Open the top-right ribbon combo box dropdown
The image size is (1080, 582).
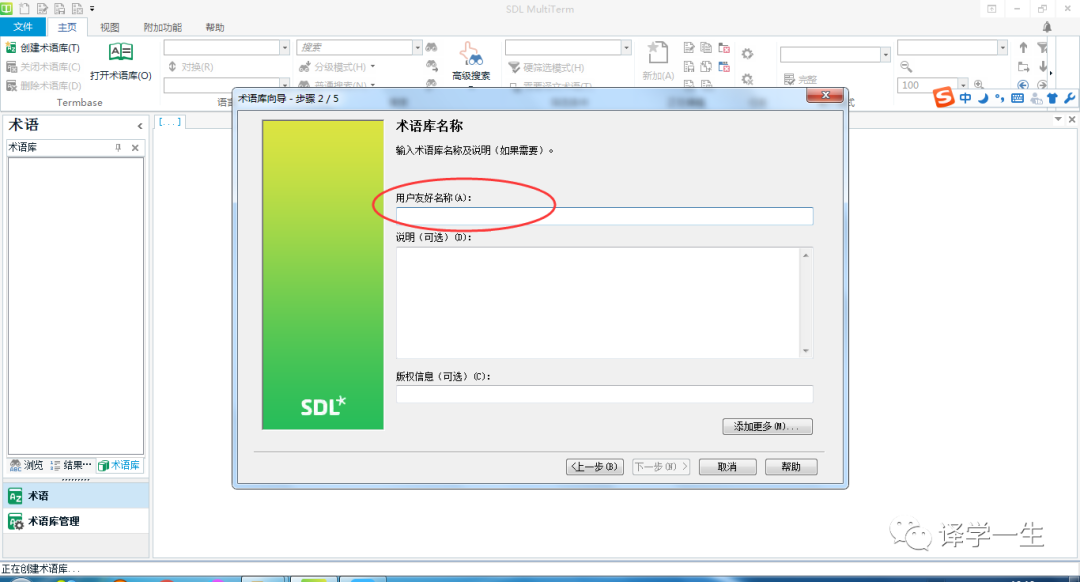pyautogui.click(x=1002, y=47)
